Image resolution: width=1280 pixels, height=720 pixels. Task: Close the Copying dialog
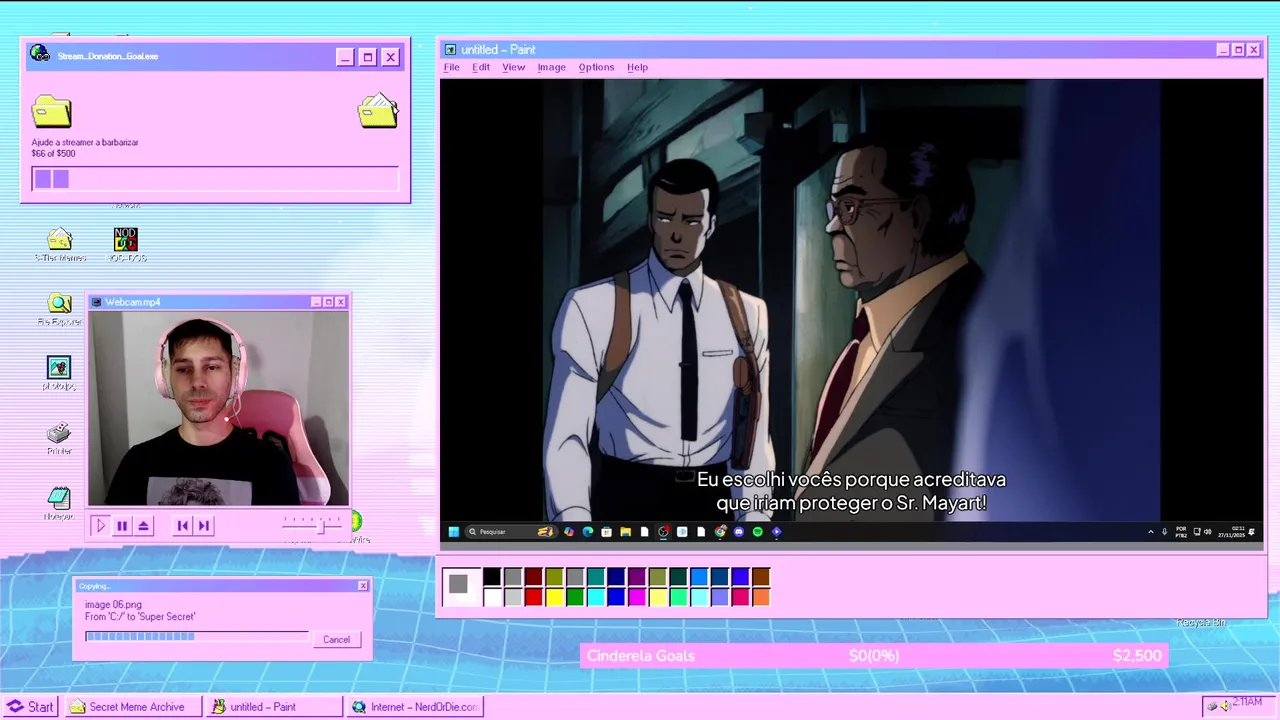363,586
